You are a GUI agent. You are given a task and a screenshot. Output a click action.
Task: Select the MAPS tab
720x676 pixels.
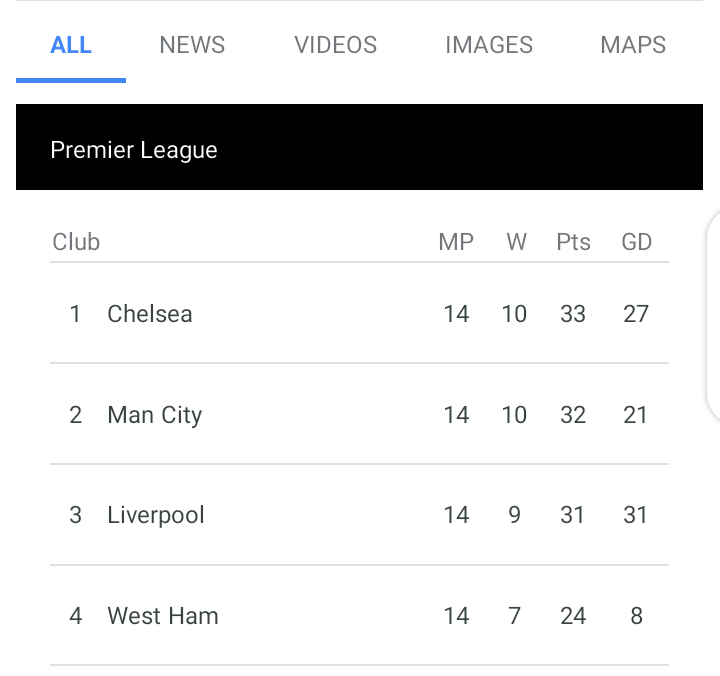coord(633,45)
